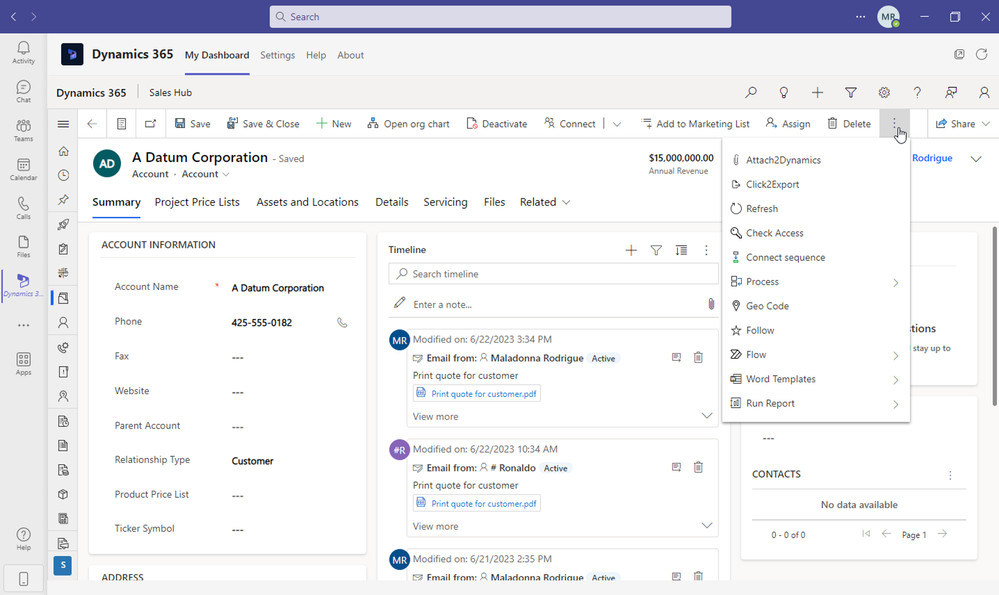Click the Save button
Screen dimensions: 999x595
(192, 124)
